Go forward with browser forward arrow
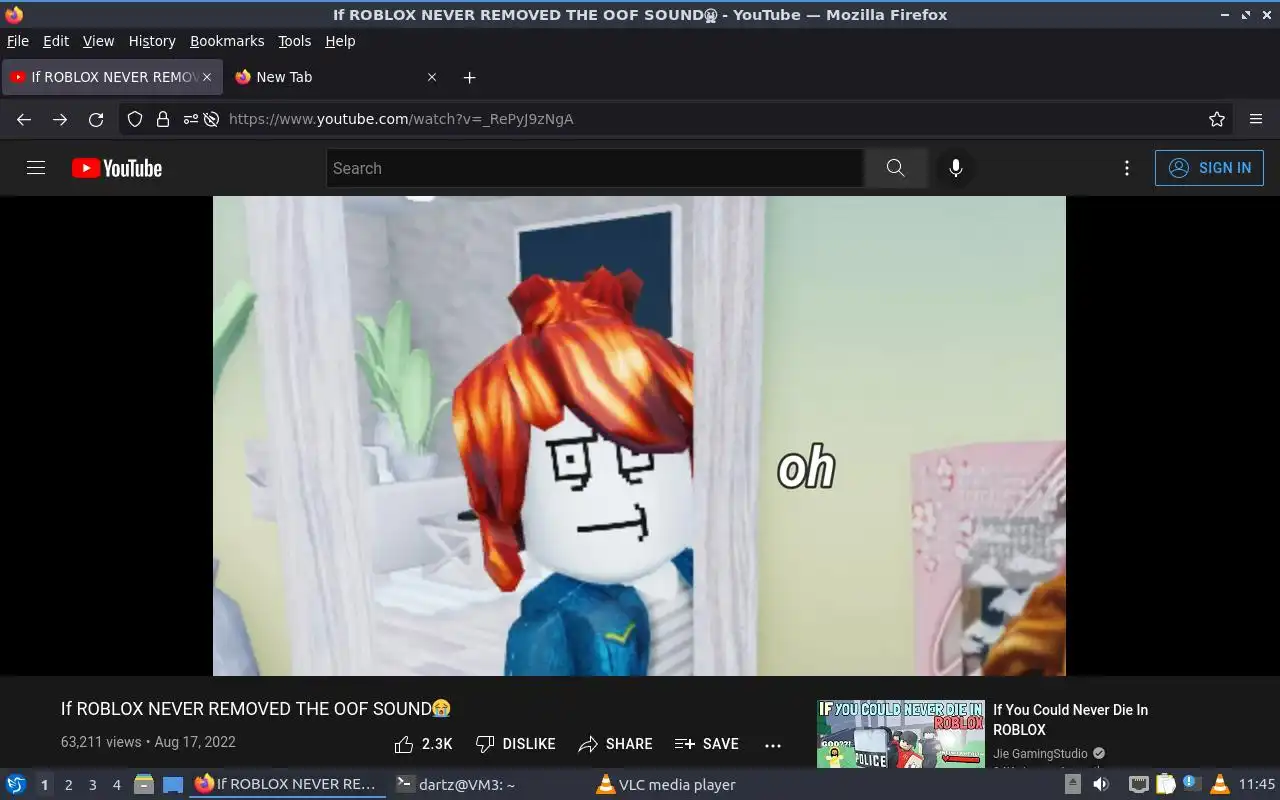 [60, 119]
